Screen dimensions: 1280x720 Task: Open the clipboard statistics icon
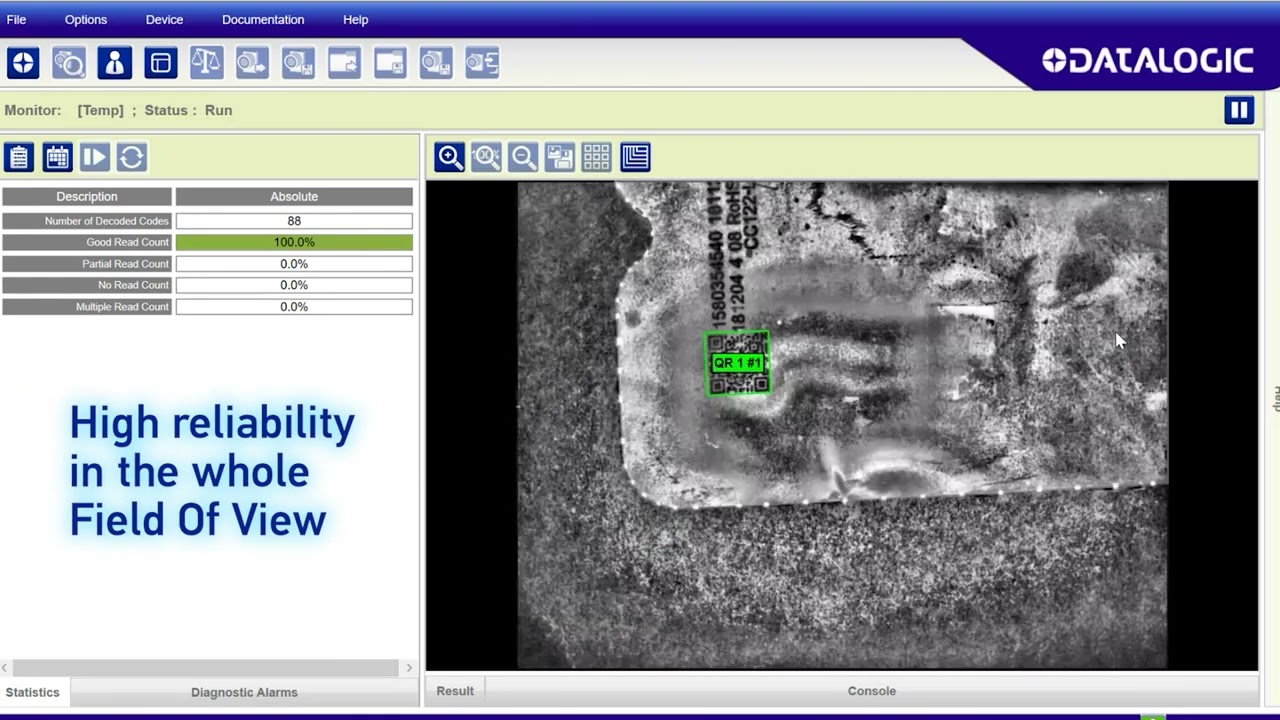[19, 157]
